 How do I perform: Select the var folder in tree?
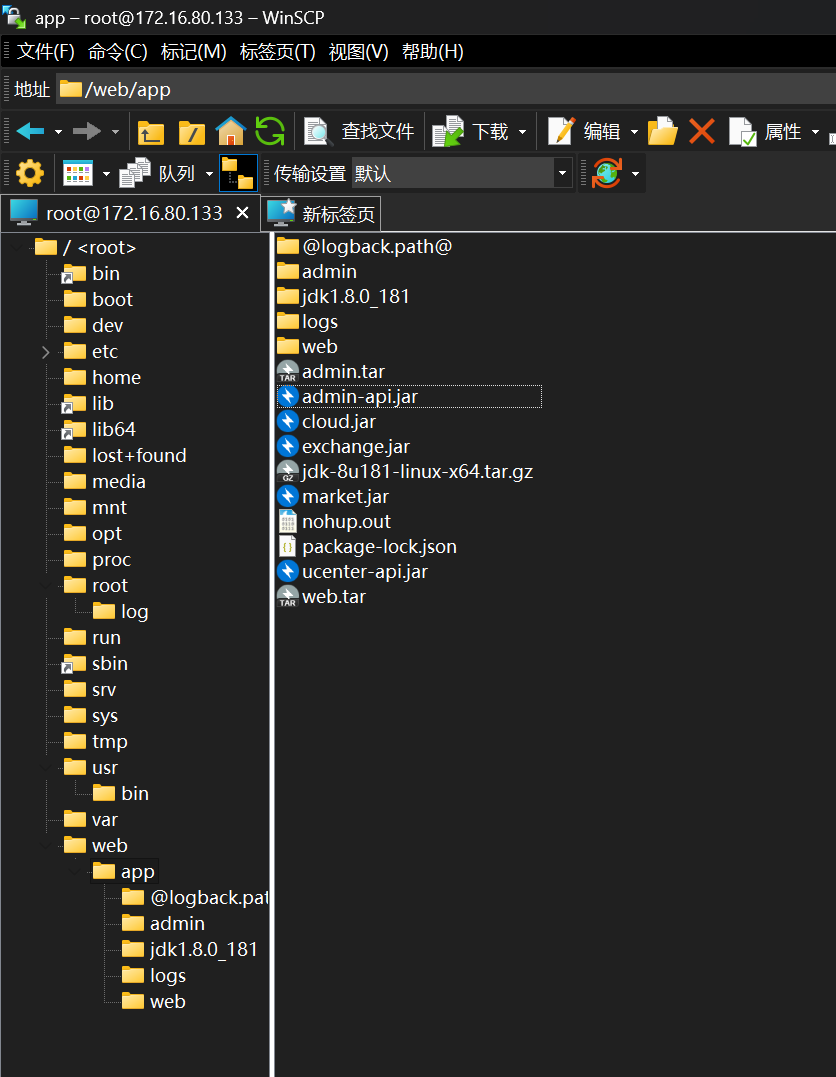(x=91, y=819)
